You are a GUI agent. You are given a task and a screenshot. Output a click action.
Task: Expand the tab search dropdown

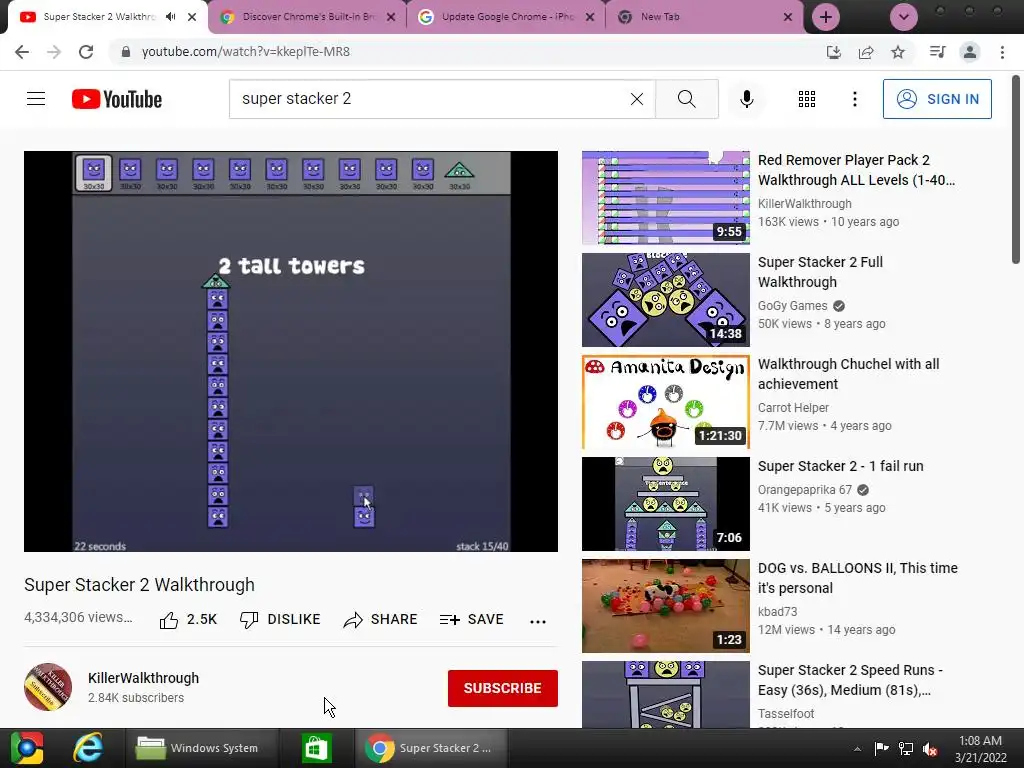904,17
